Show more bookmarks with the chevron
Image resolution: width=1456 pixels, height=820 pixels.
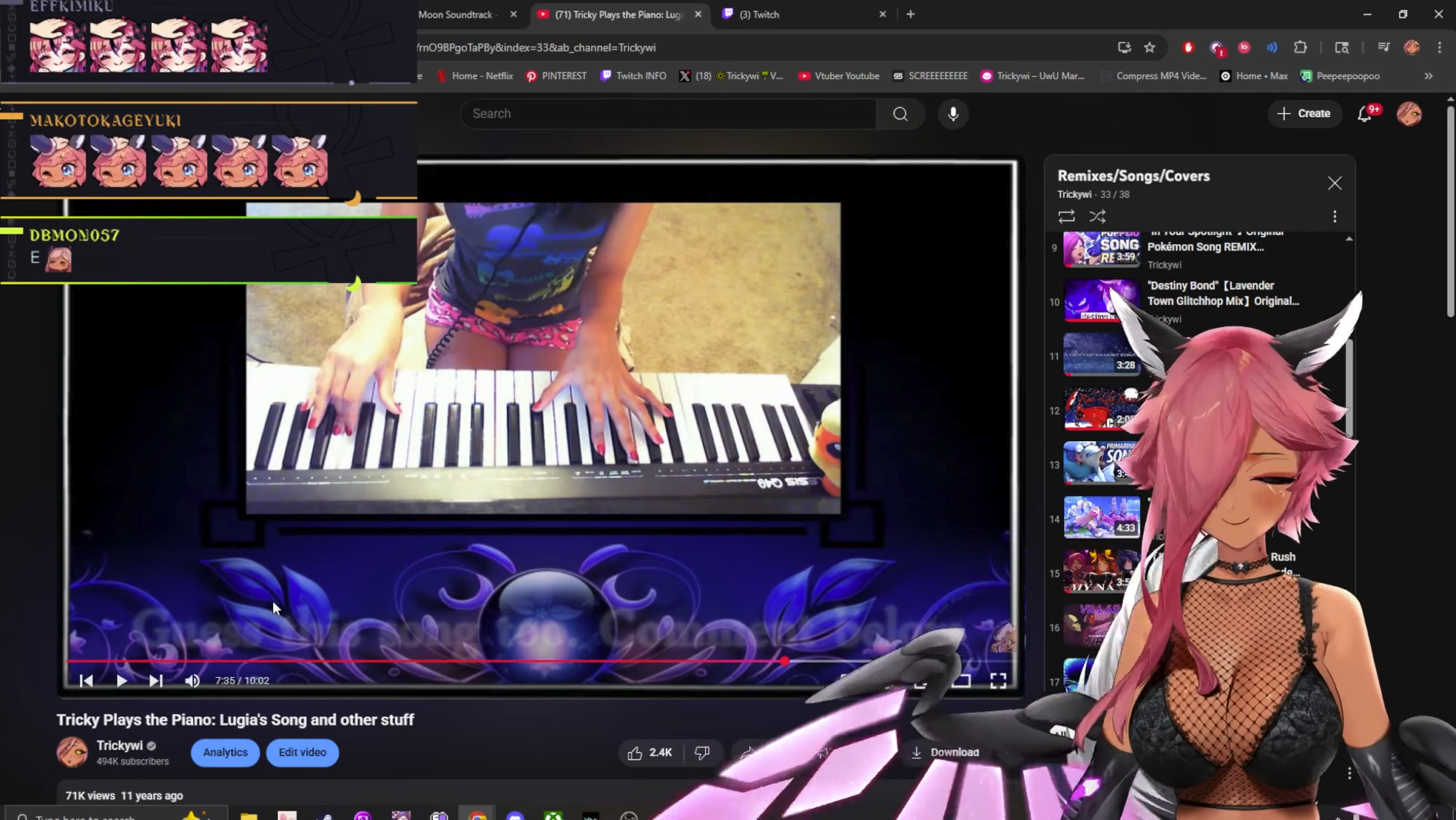point(1429,76)
